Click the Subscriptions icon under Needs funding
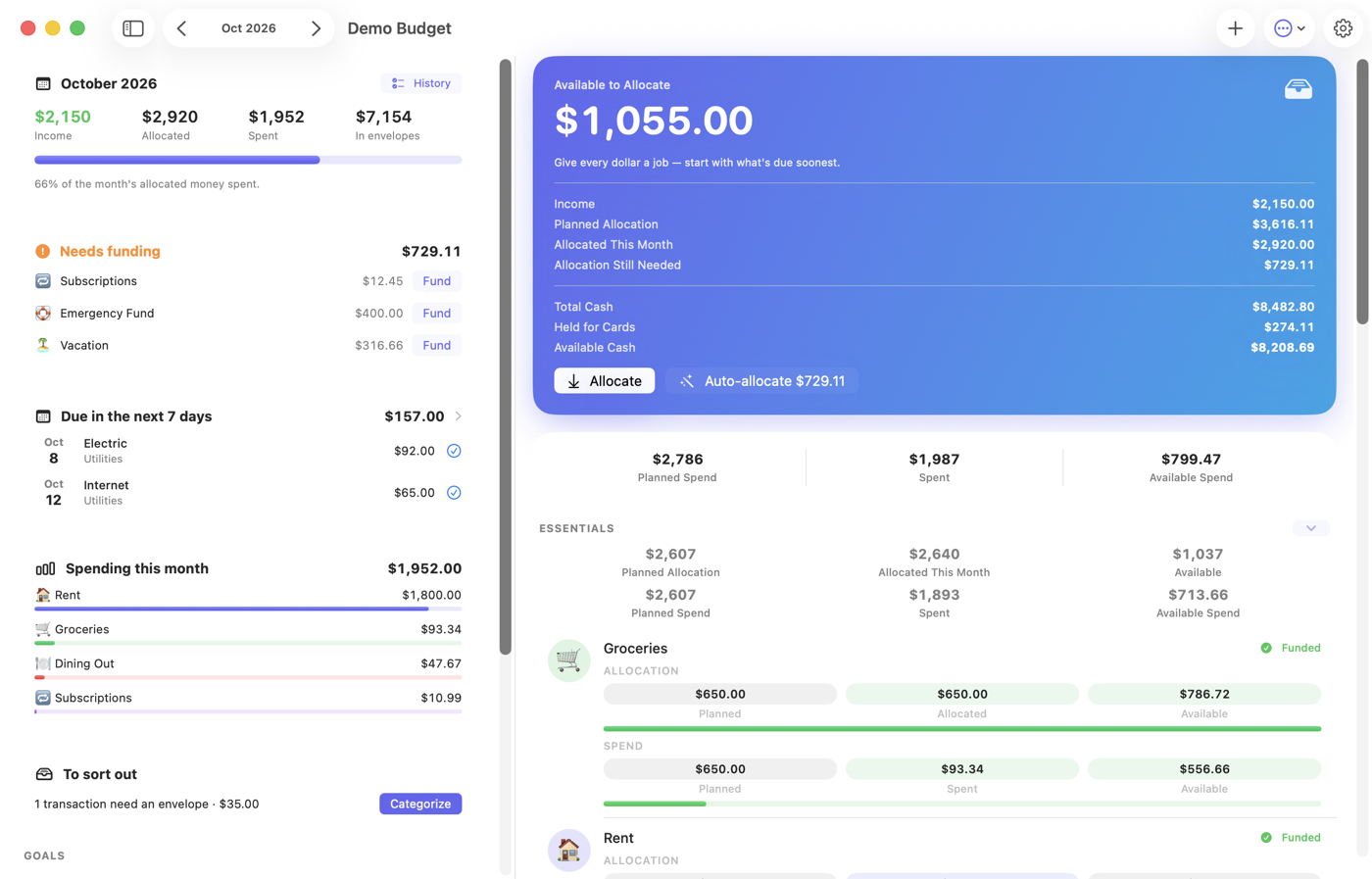 (x=43, y=281)
